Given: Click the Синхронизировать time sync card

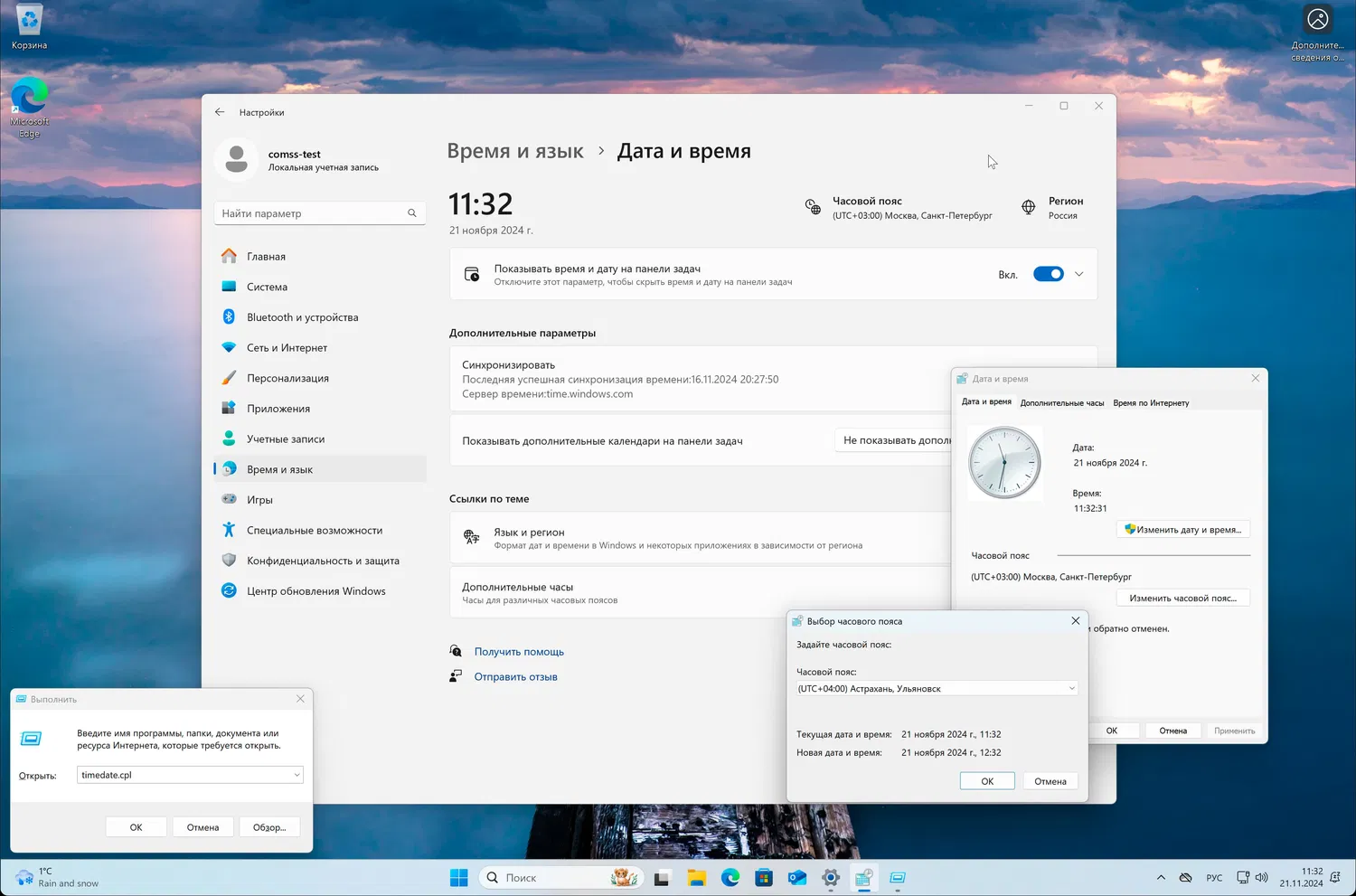Looking at the screenshot, I should pos(701,379).
